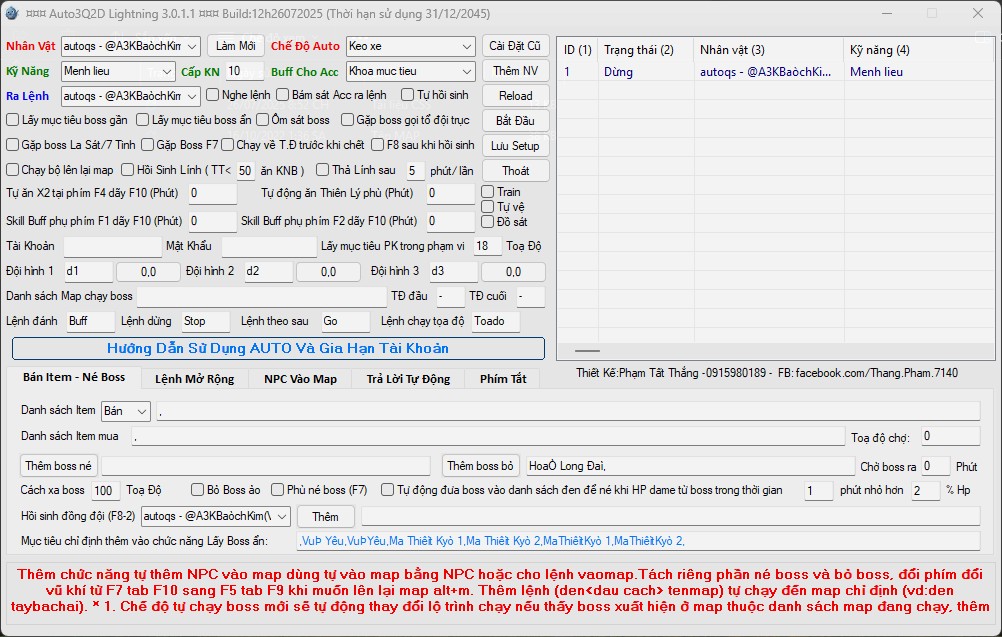Enable the Nghe lệnh checkbox
1002x637 pixels.
coord(213,95)
